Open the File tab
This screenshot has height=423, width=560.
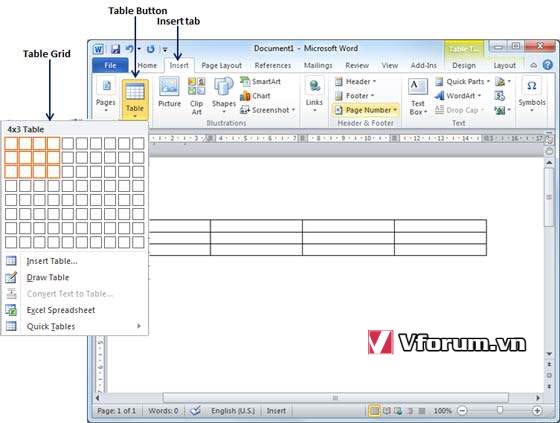[110, 65]
